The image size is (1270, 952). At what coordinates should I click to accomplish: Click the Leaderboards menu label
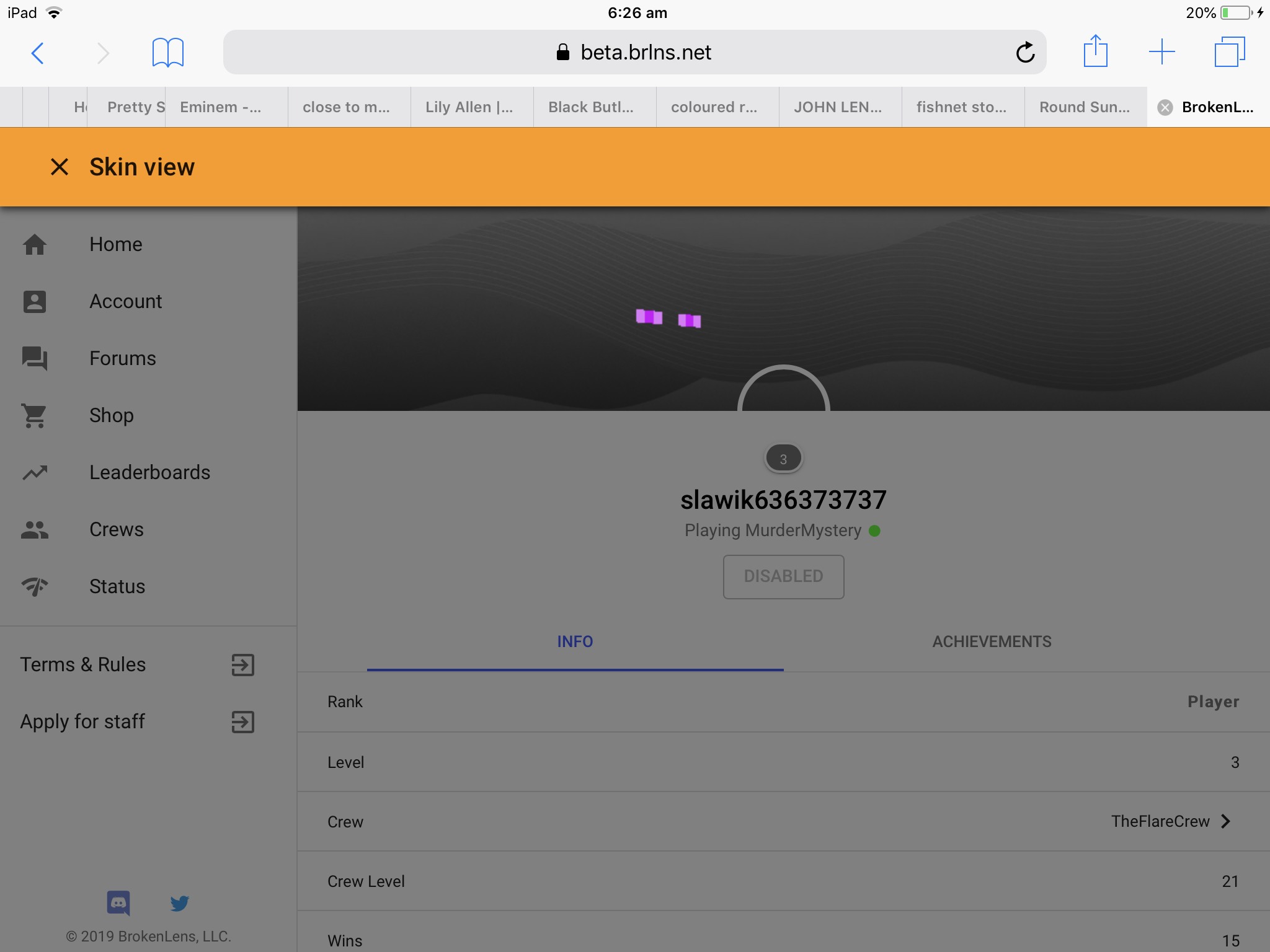tap(150, 472)
